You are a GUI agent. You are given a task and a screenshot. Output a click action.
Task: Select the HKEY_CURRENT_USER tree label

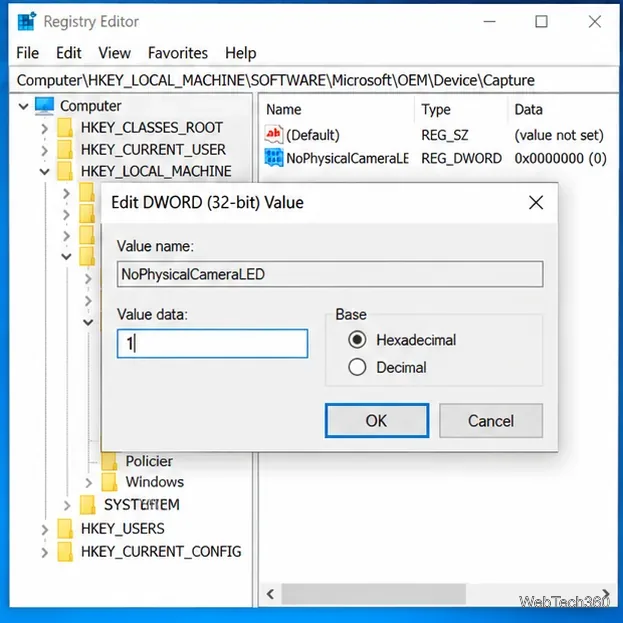pyautogui.click(x=153, y=149)
